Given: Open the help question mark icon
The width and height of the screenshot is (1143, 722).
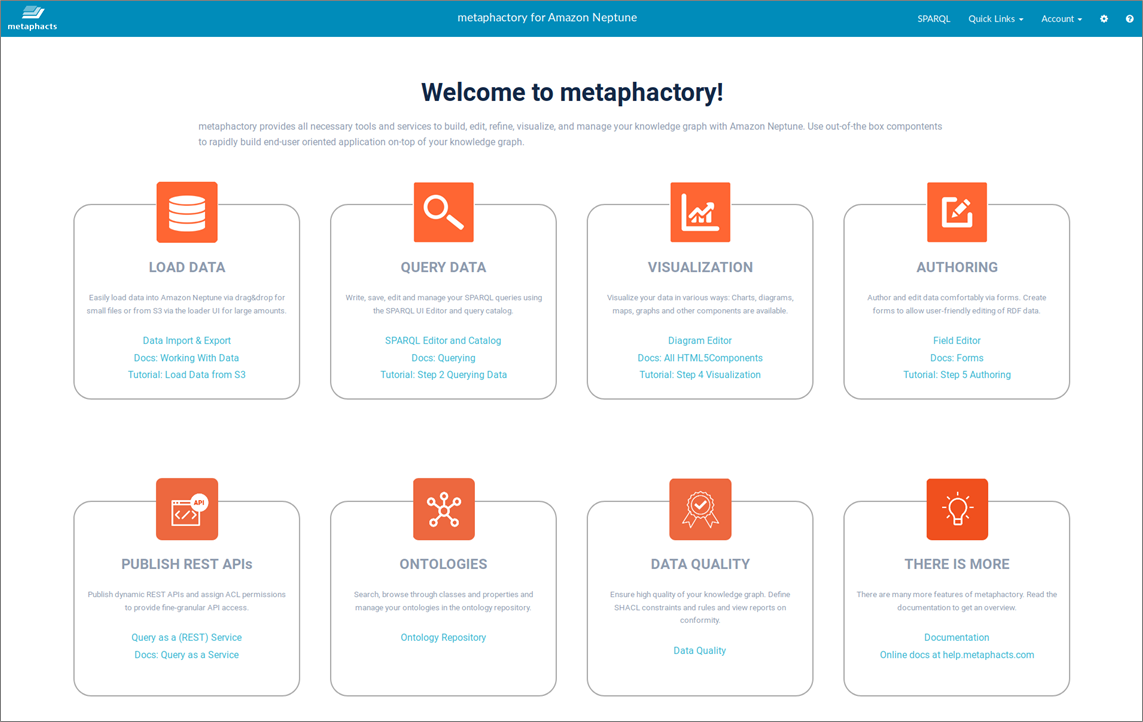Looking at the screenshot, I should pos(1129,19).
